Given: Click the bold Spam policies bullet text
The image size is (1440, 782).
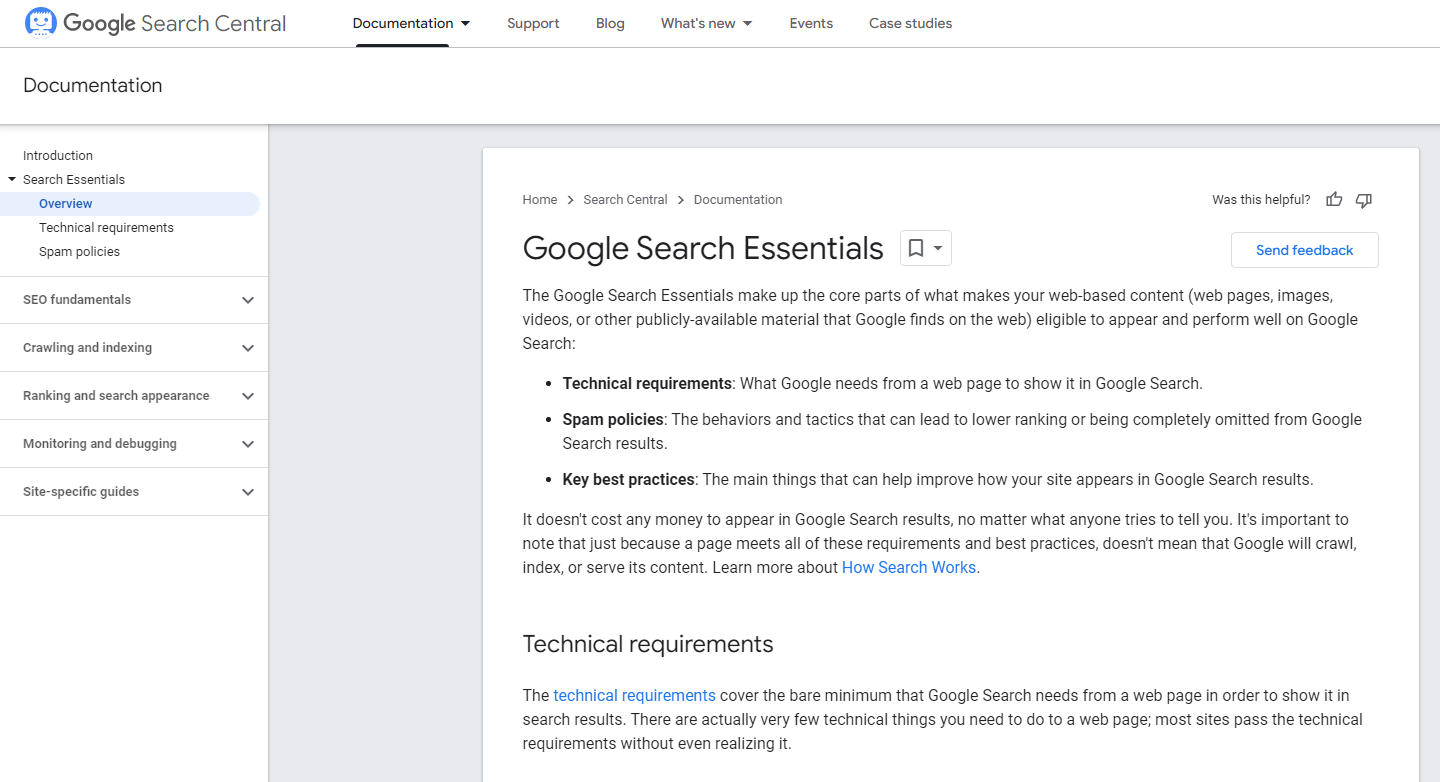Looking at the screenshot, I should point(613,420).
